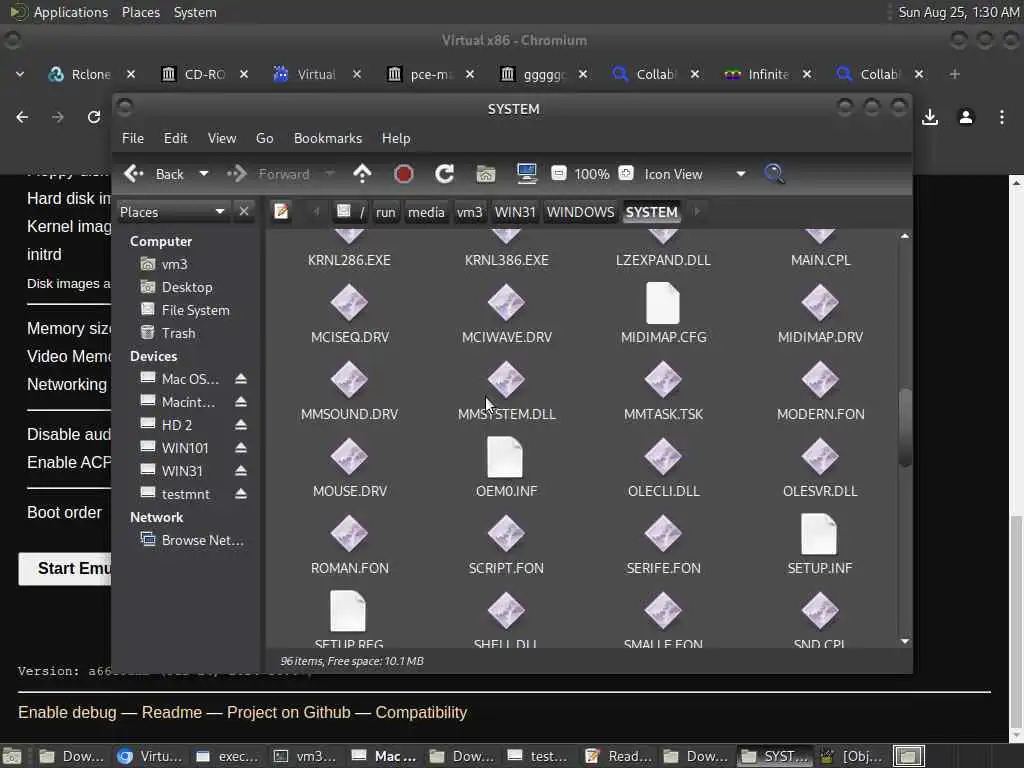Zoom out with the minus icon

558,173
